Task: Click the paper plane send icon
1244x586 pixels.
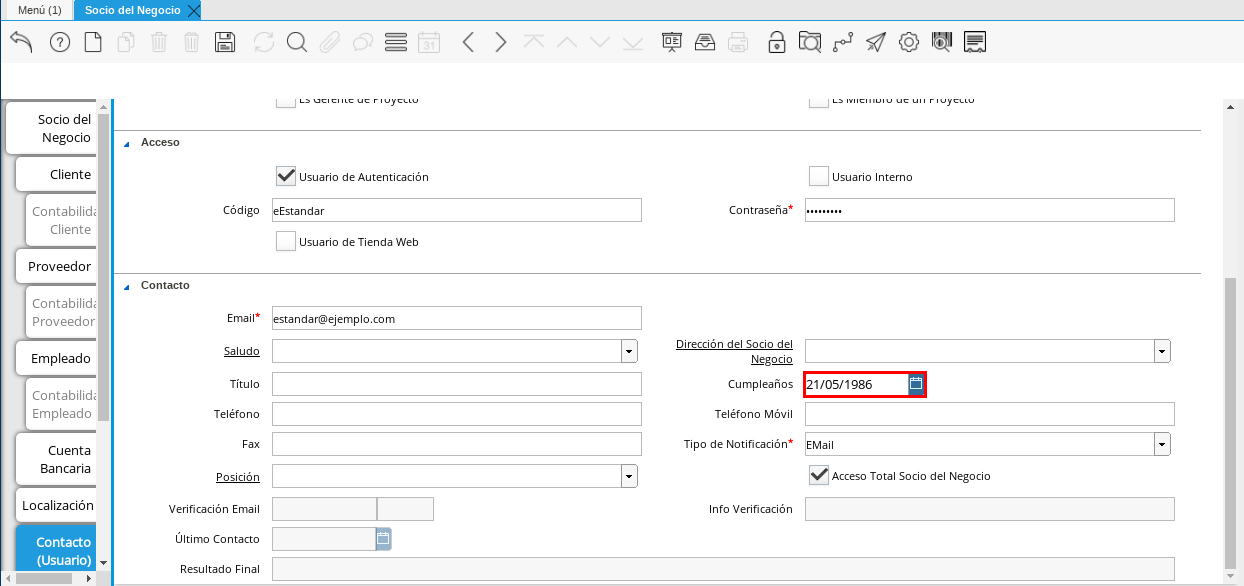Action: pos(875,42)
